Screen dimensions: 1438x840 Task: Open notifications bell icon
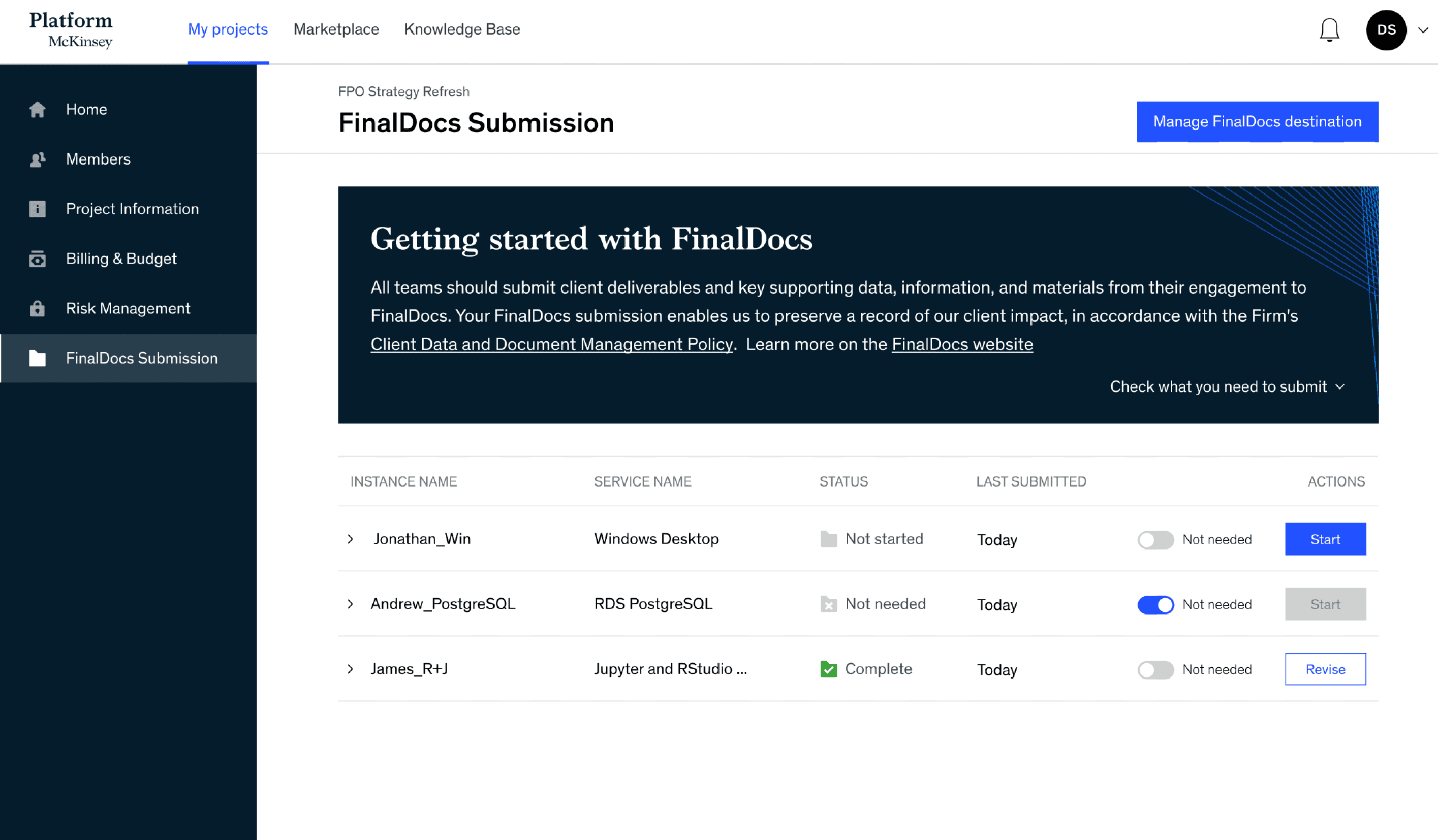tap(1329, 30)
